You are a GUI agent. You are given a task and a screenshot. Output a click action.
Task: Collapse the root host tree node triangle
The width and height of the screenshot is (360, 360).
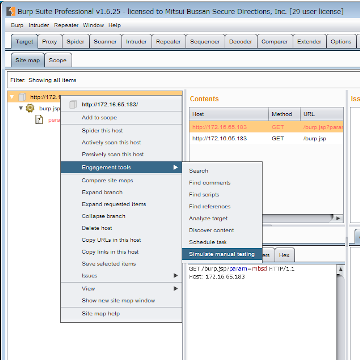(12, 97)
